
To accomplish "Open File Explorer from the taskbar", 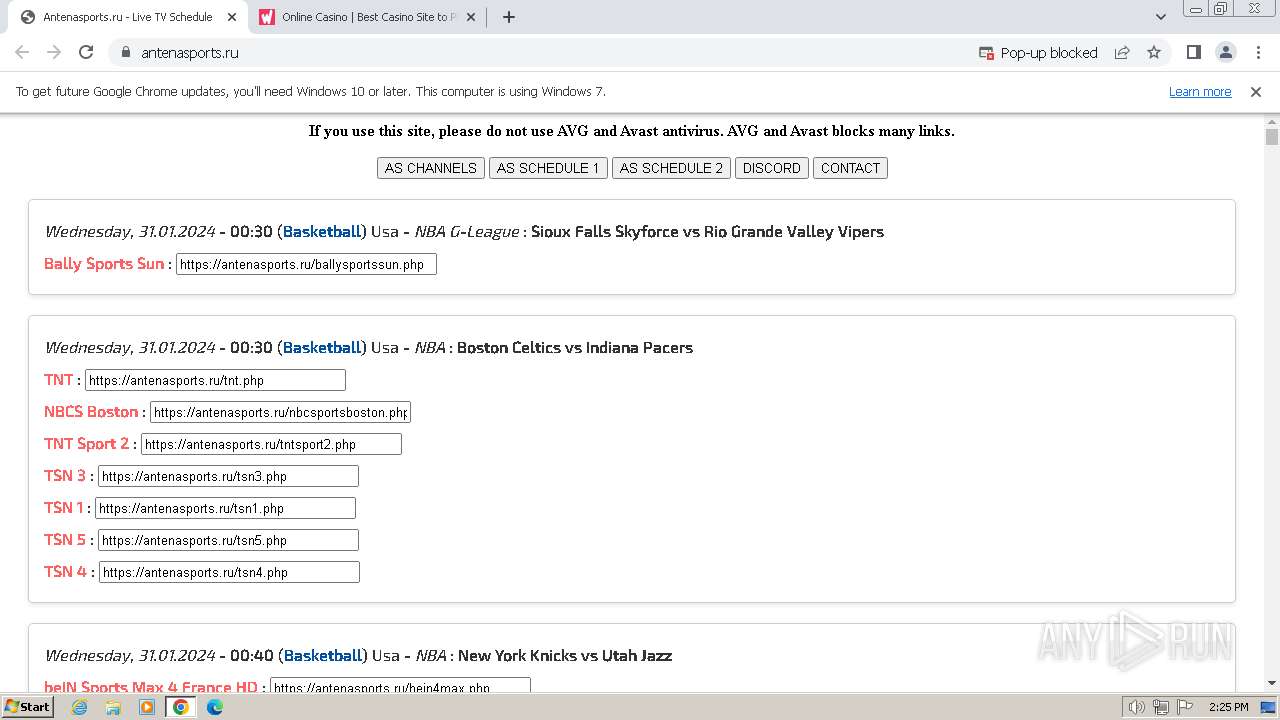I will point(113,707).
